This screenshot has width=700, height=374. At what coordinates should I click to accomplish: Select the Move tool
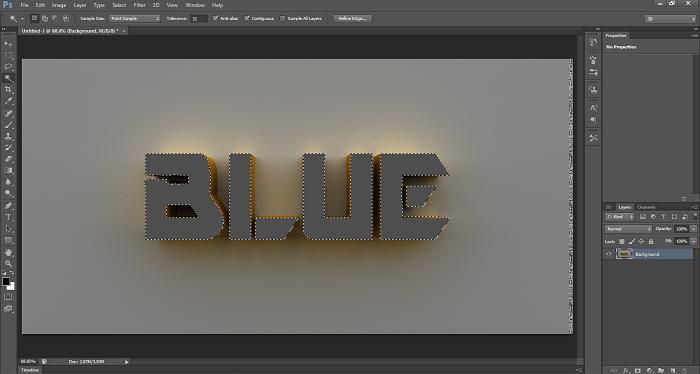(x=8, y=44)
